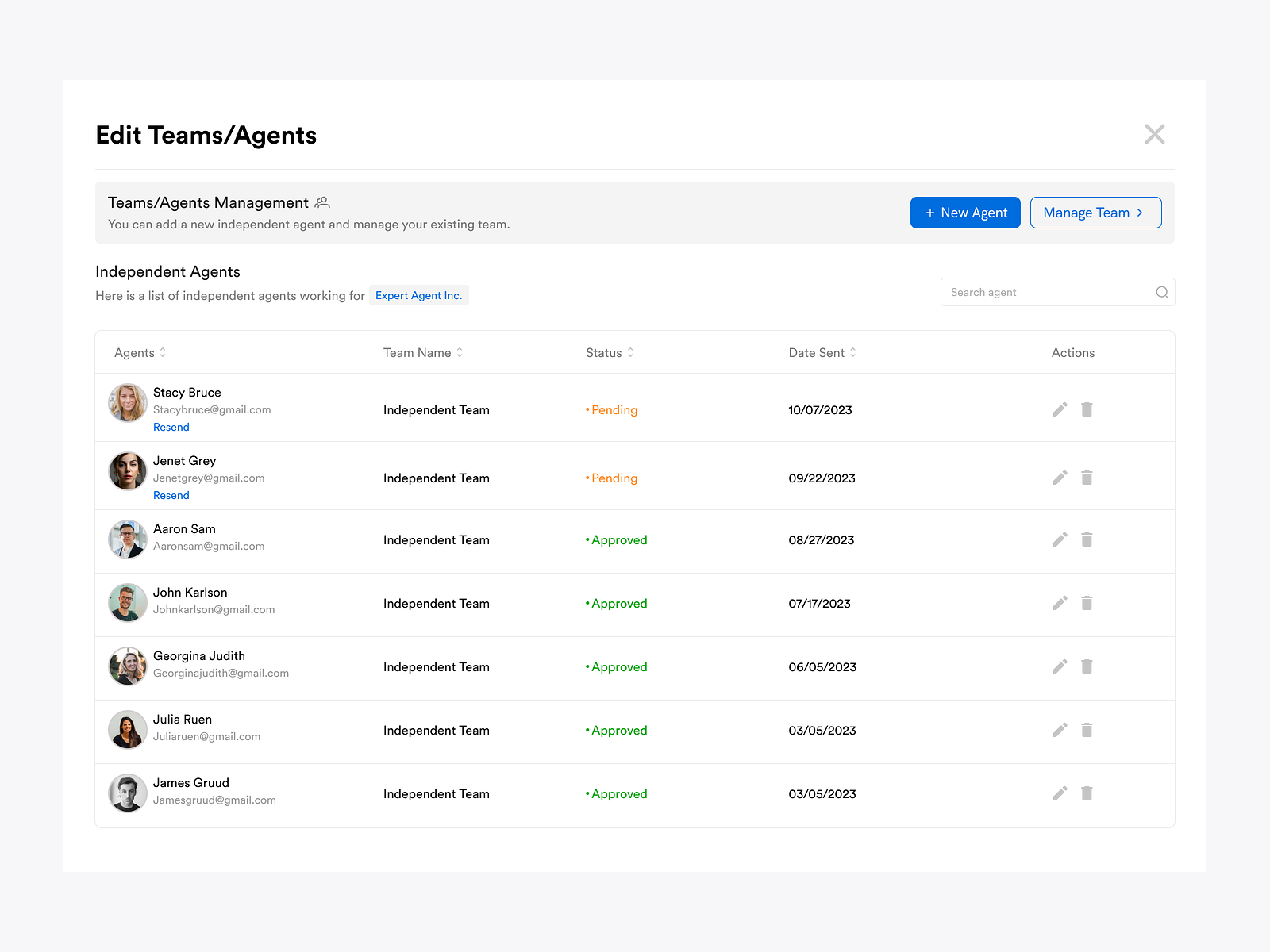Open James Gruud's avatar photo
Screen dimensions: 1270x952
pos(128,793)
